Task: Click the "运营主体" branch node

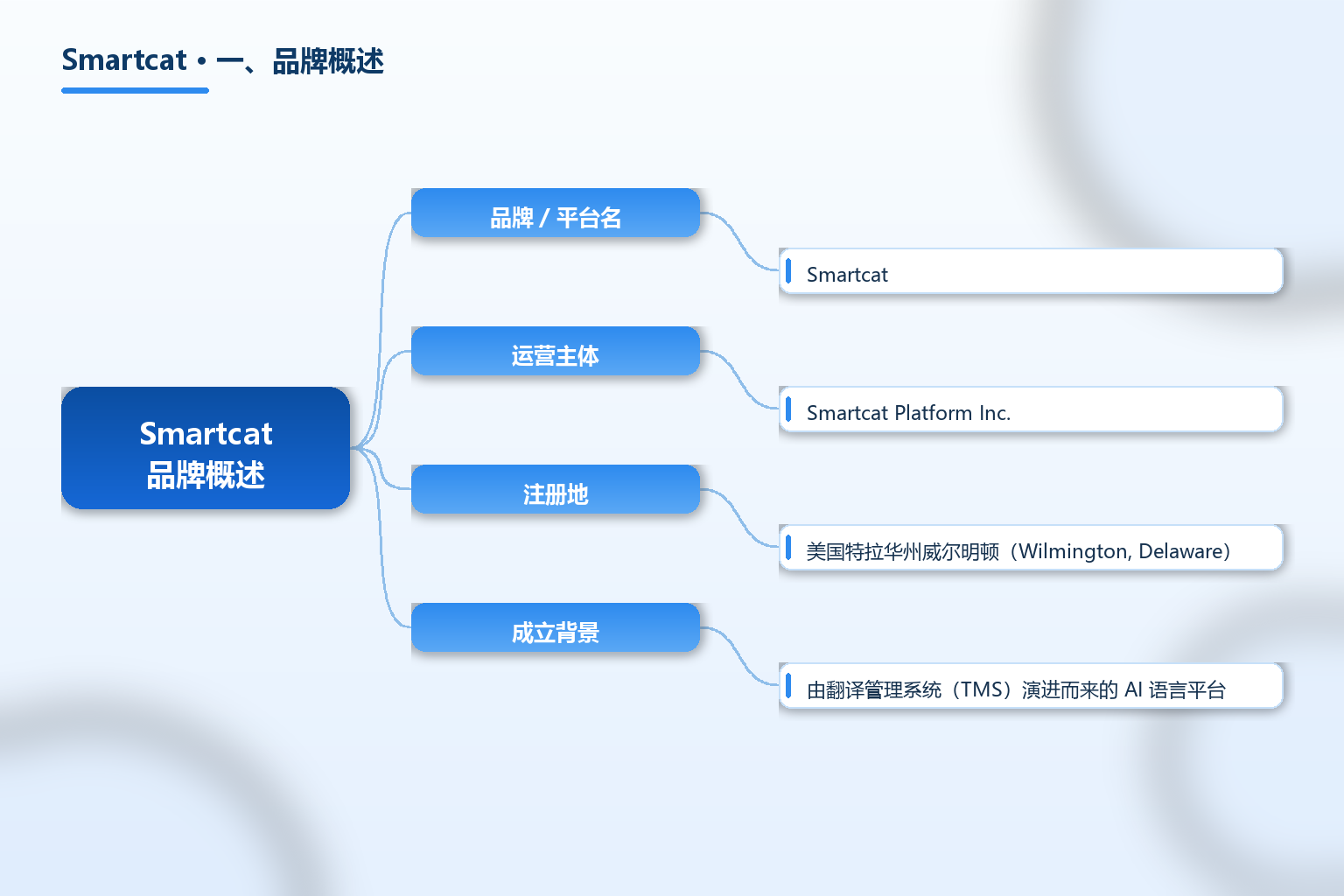Action: pos(556,351)
